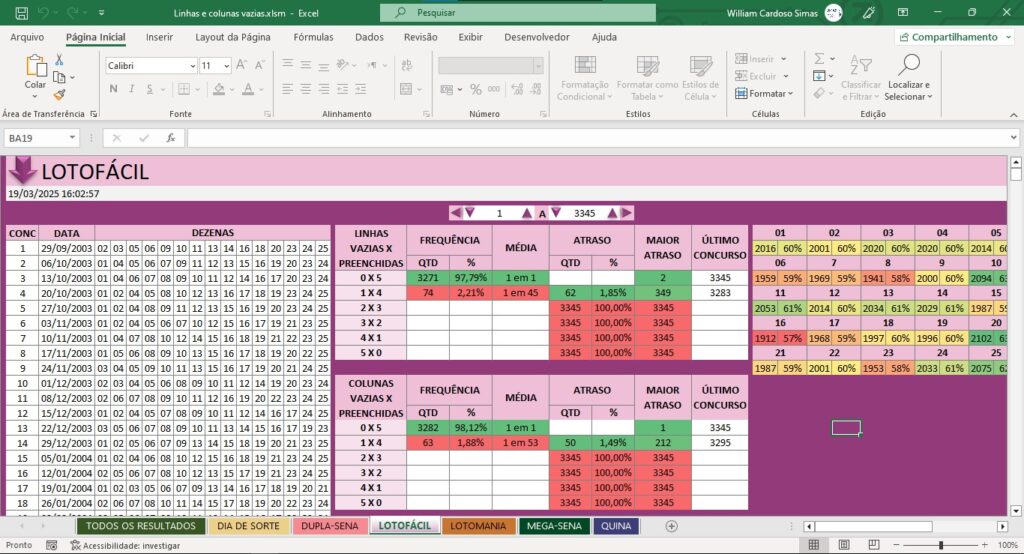
Task: Switch to the Desenvolvedor tab
Action: coord(537,37)
